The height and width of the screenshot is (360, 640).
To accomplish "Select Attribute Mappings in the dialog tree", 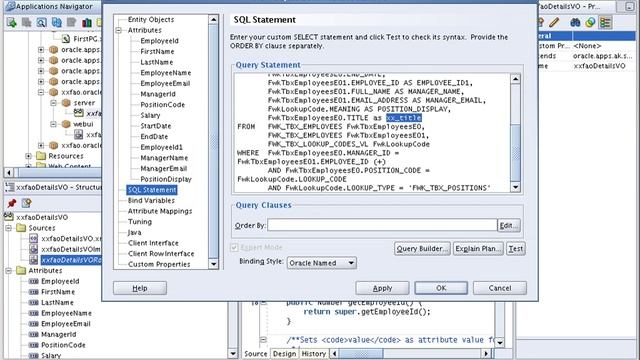I will point(160,211).
